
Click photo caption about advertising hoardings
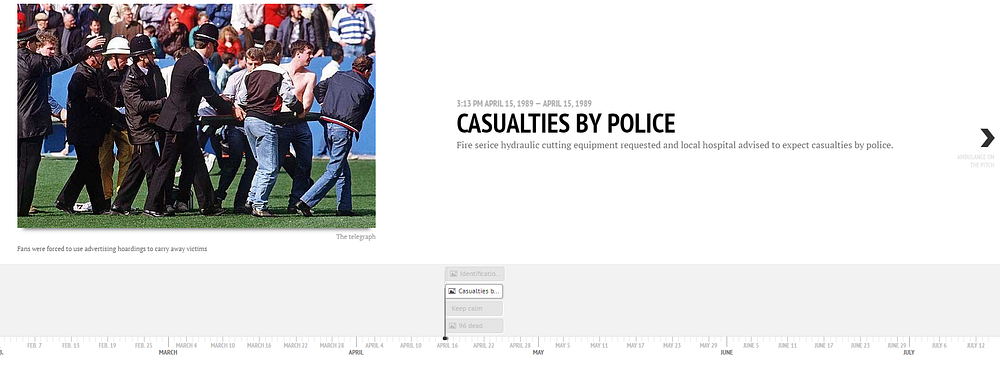[x=112, y=249]
